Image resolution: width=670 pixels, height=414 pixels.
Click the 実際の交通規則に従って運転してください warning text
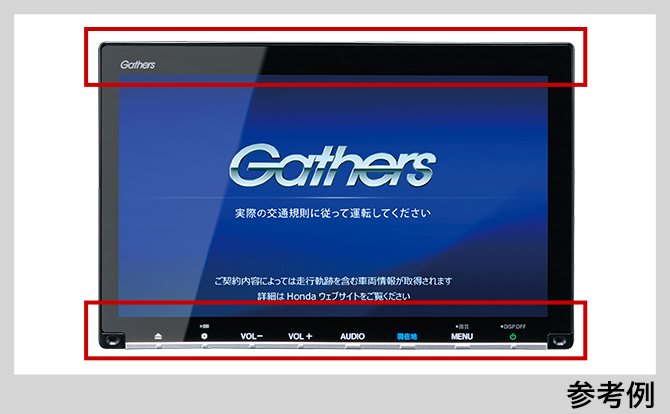click(333, 214)
